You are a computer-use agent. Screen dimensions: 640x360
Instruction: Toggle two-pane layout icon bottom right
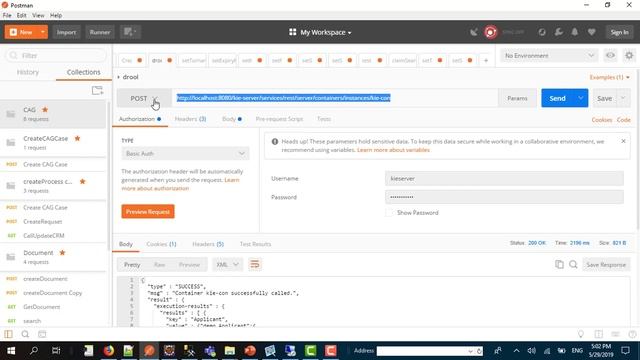[x=598, y=334]
